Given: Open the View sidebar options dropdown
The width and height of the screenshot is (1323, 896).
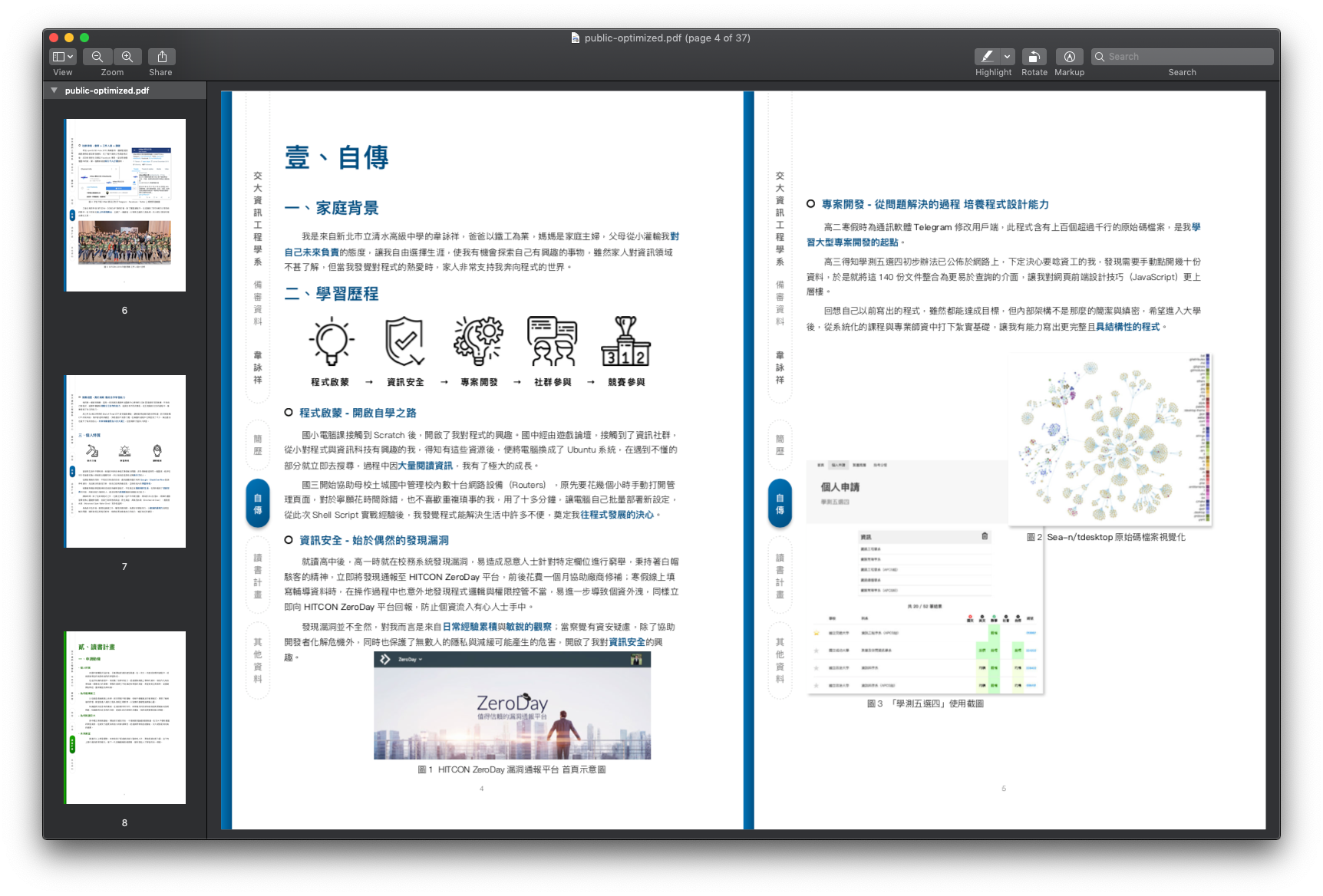Looking at the screenshot, I should (63, 57).
